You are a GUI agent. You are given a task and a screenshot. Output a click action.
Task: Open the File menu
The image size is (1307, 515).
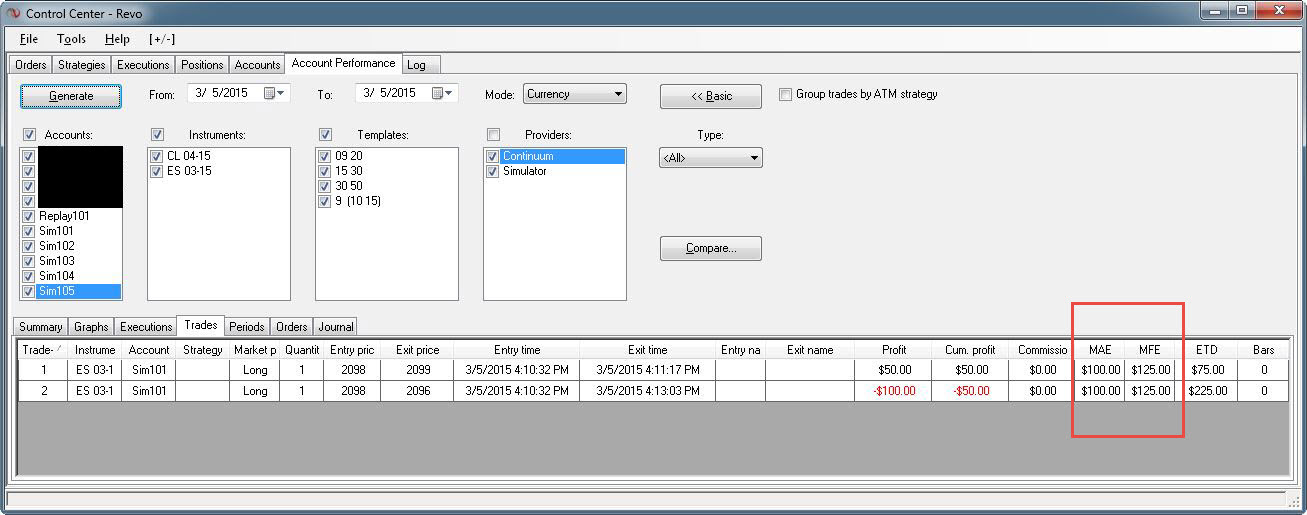[28, 39]
